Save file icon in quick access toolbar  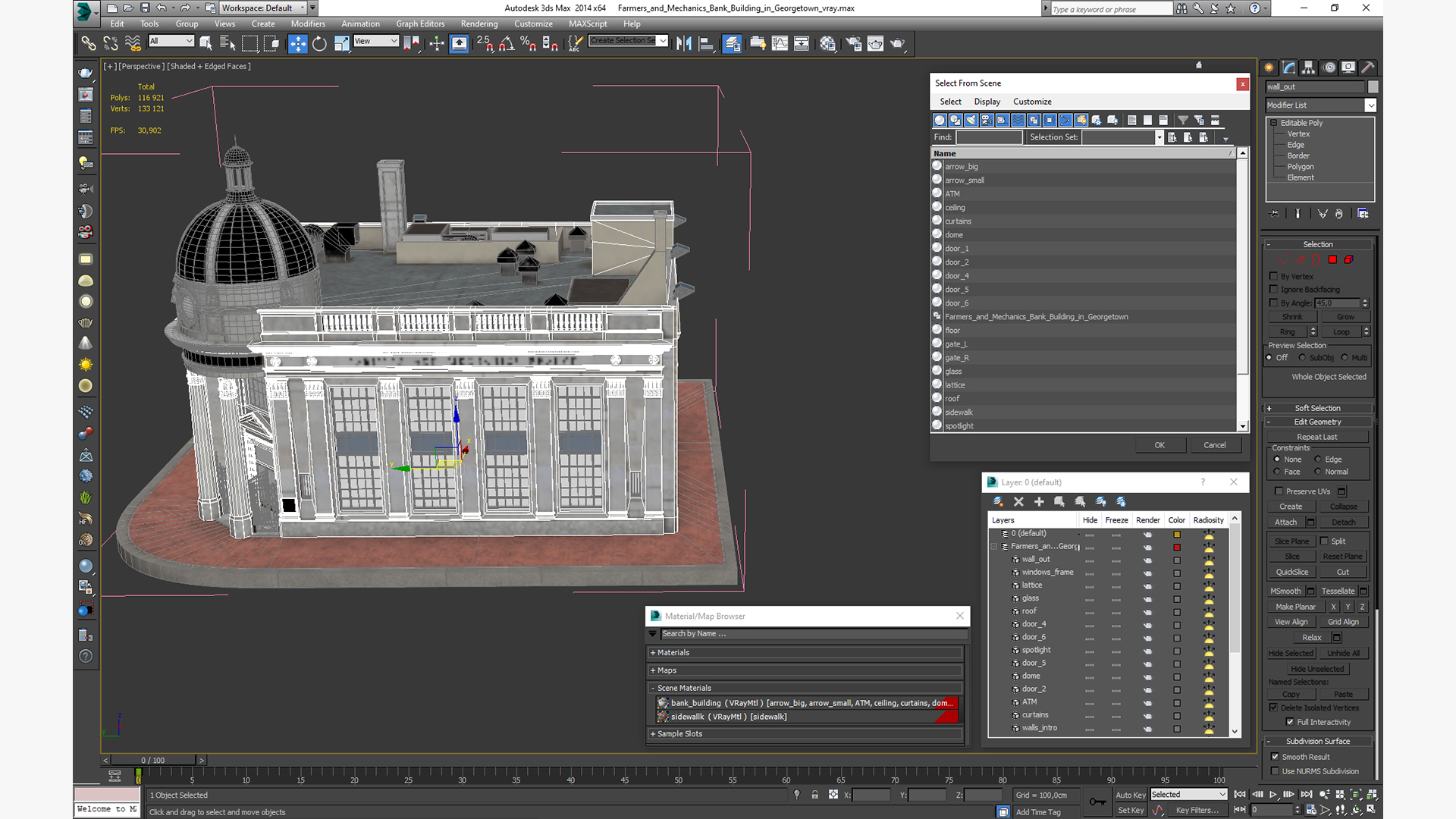(x=145, y=8)
